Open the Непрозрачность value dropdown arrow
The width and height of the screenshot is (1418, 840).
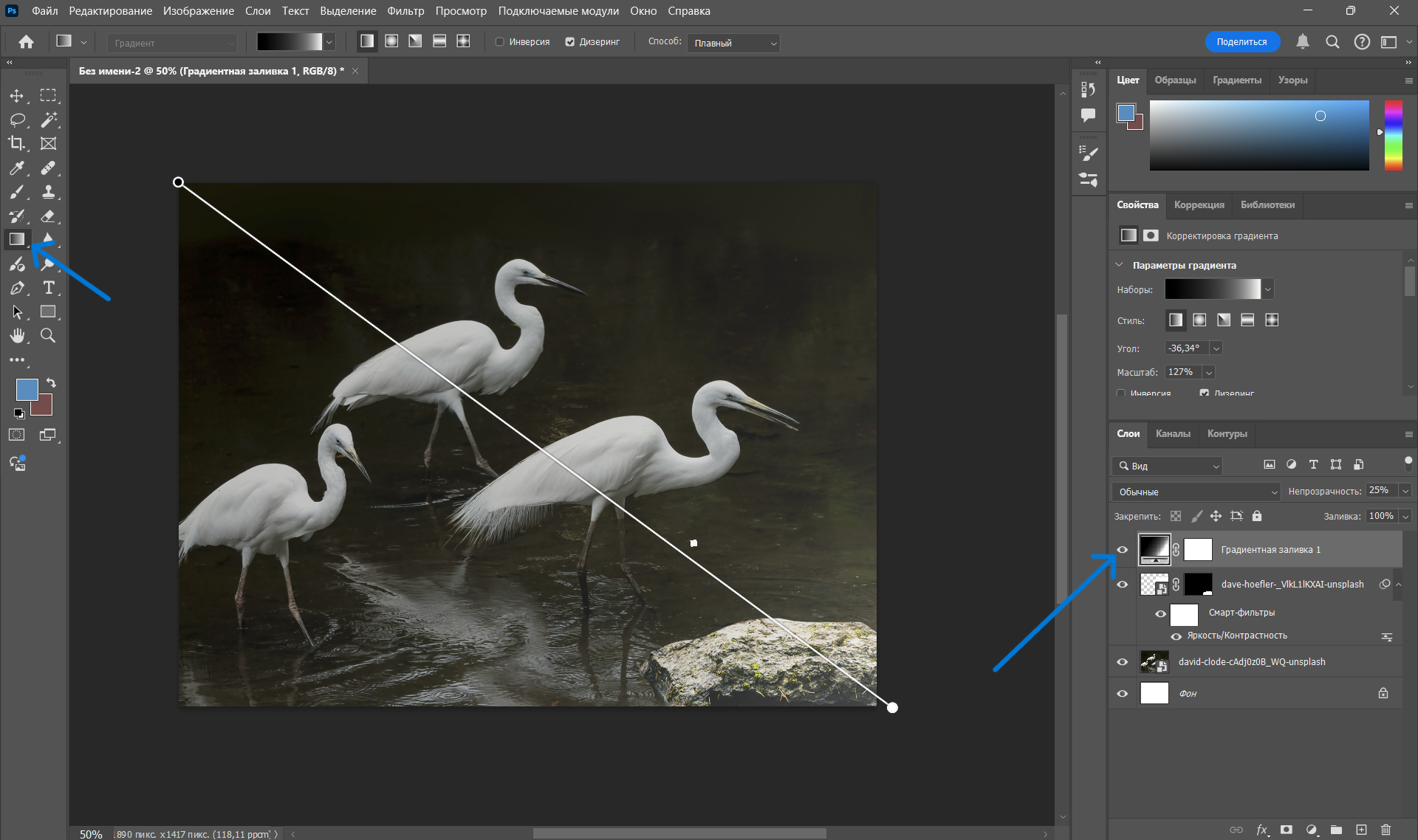tap(1405, 491)
